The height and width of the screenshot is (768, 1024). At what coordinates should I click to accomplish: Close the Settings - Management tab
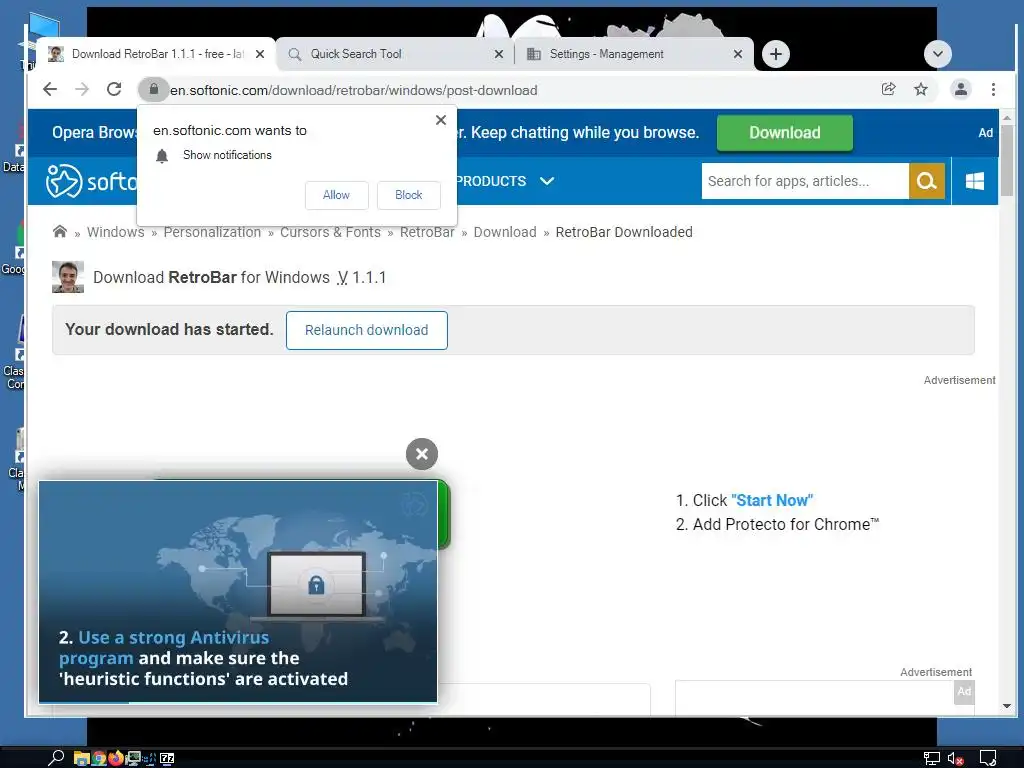737,54
